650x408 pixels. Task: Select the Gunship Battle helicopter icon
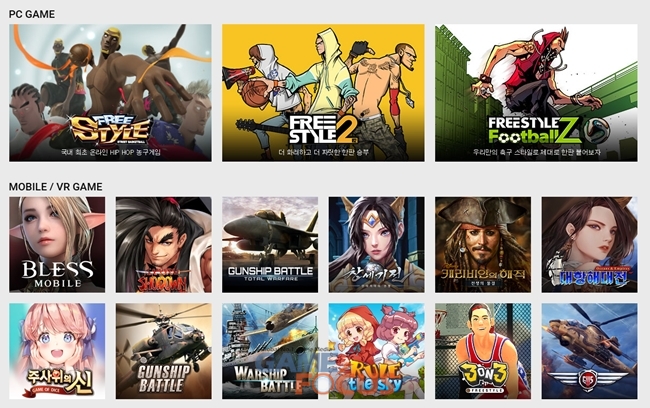[164, 351]
